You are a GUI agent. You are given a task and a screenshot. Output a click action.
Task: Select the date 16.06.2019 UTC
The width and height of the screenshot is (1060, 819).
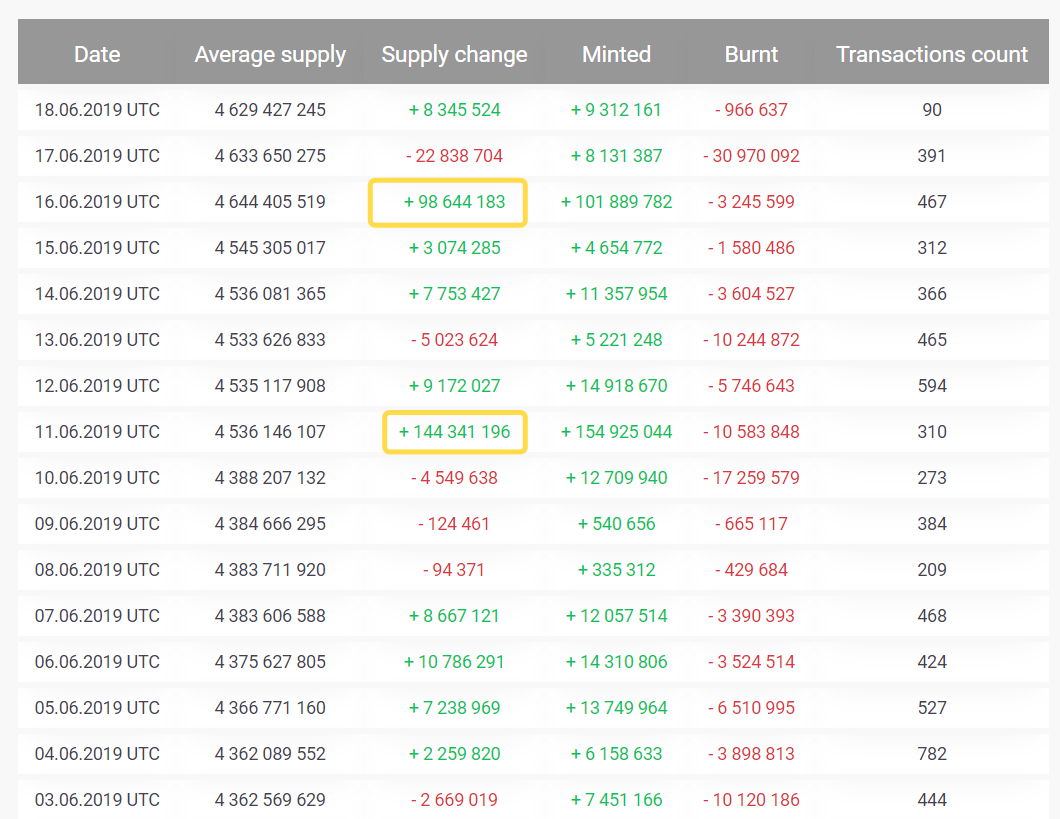pos(97,201)
